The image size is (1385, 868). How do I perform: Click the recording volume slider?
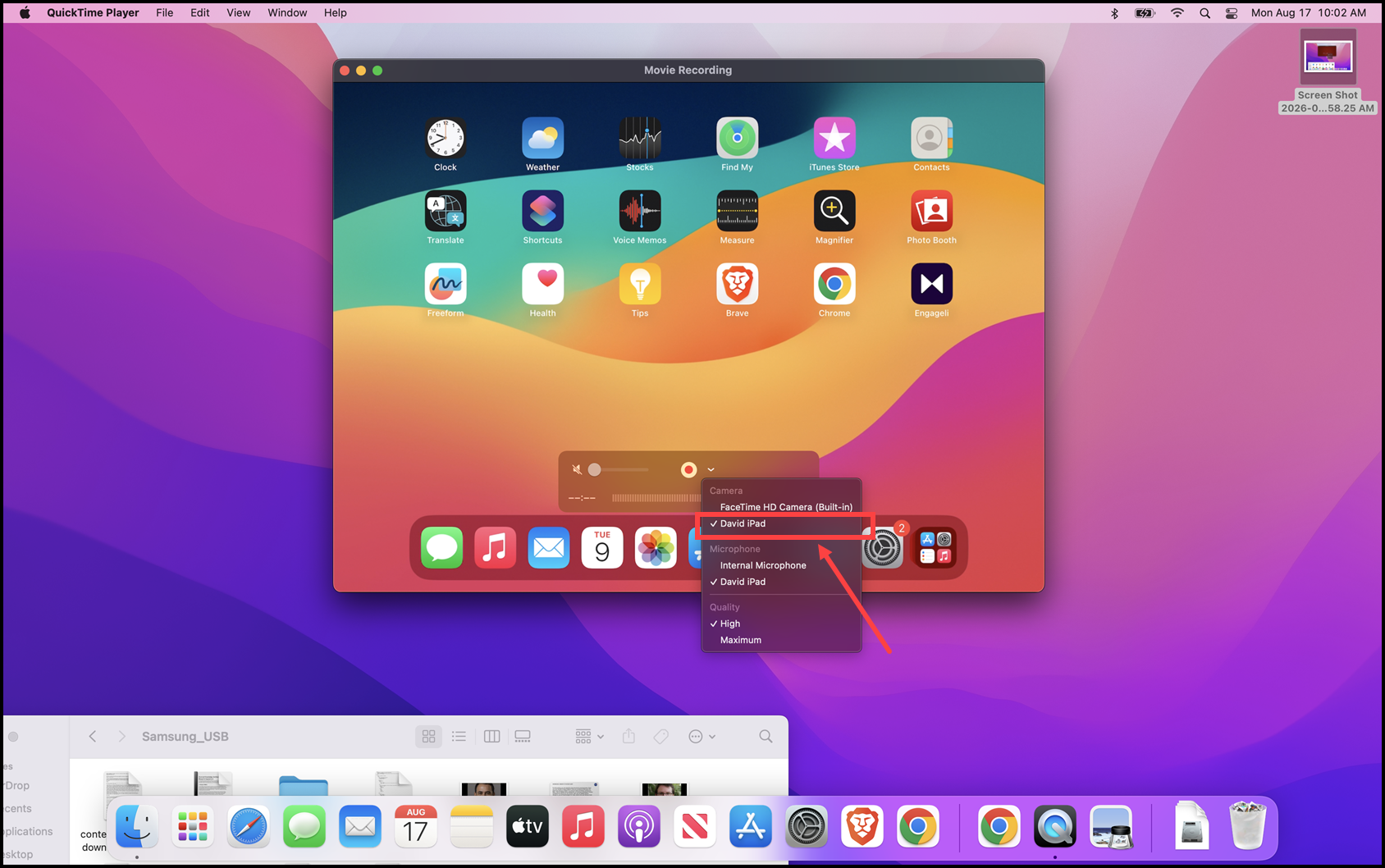621,469
